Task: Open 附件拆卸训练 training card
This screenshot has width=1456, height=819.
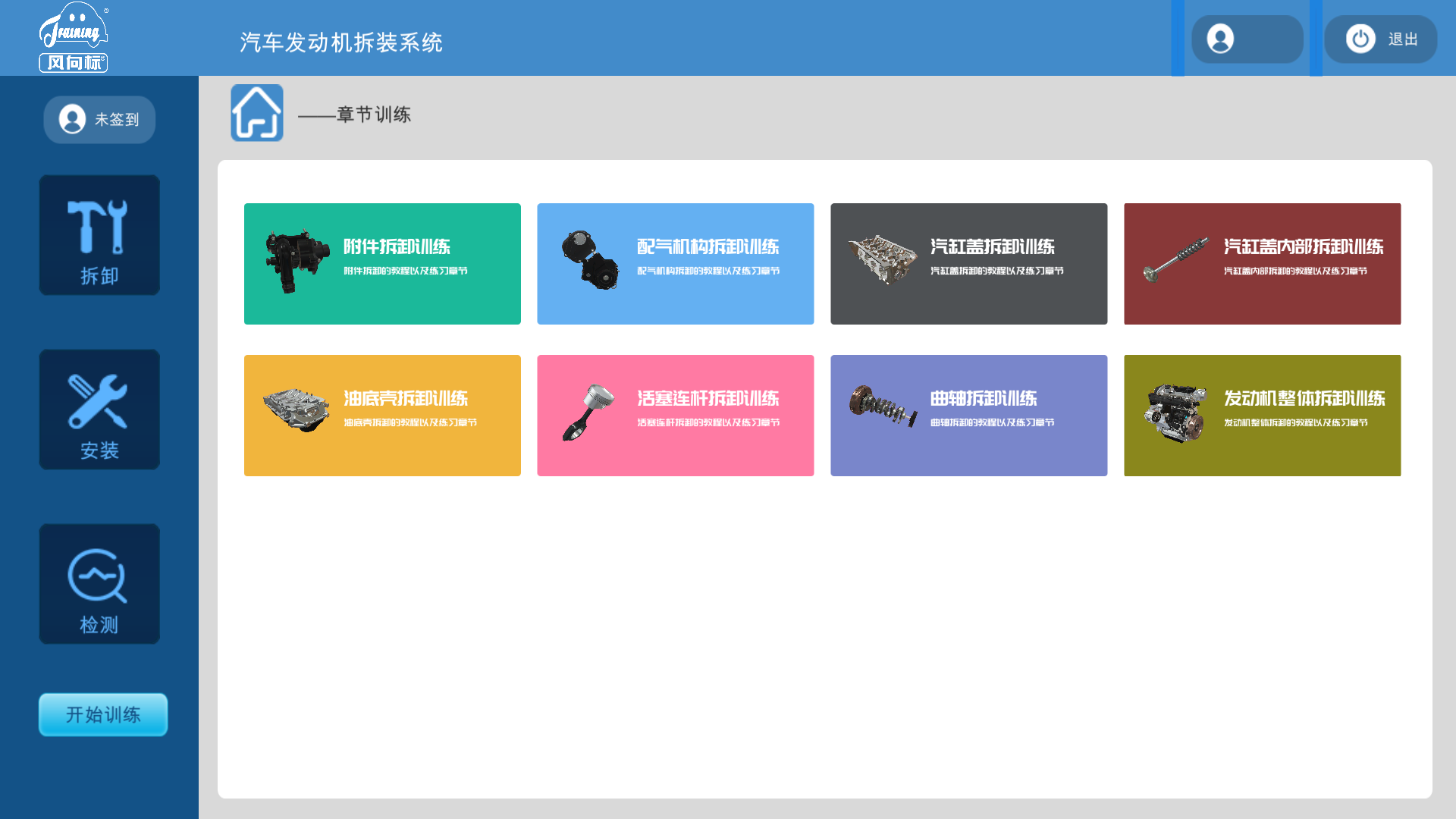Action: tap(382, 264)
